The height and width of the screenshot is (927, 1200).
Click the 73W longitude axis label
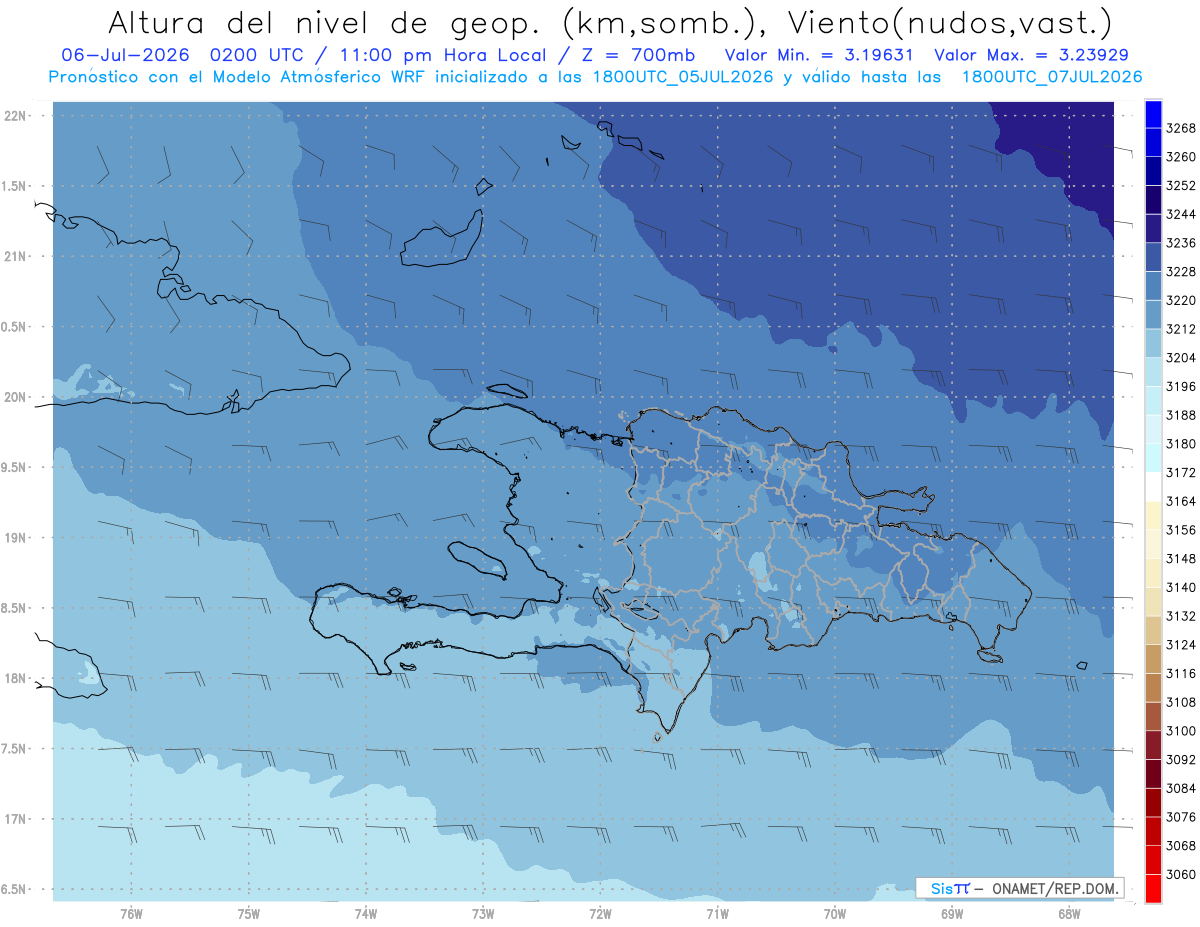pos(483,914)
